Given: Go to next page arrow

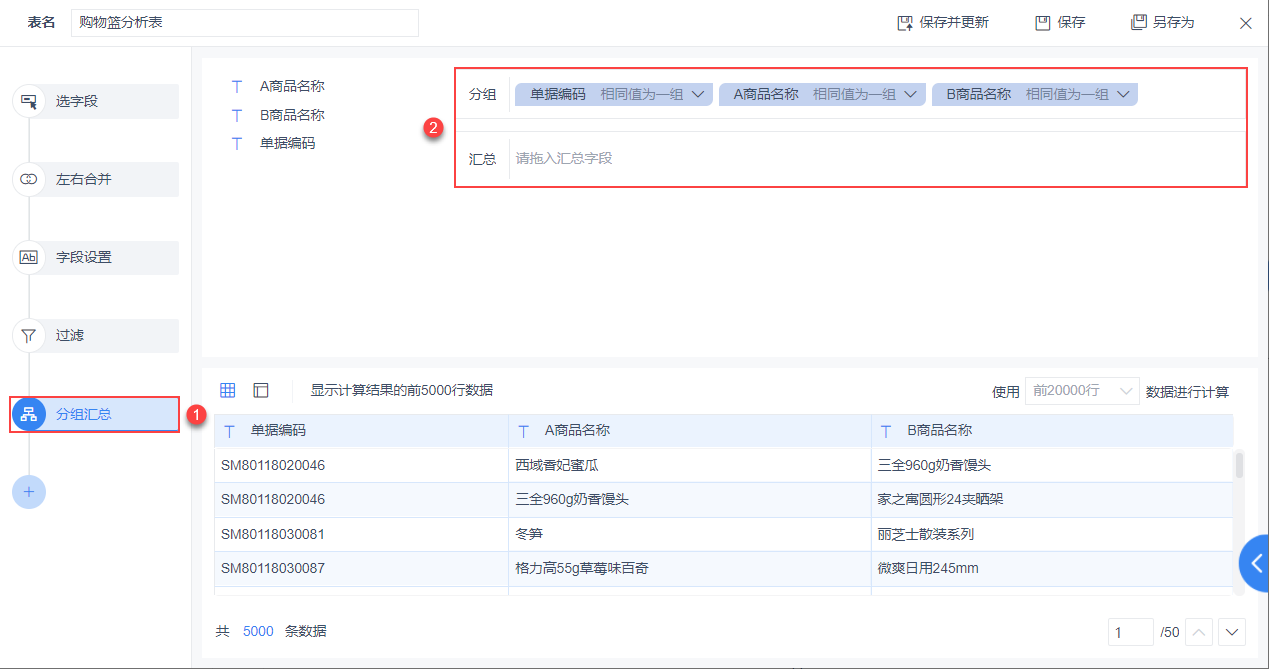Looking at the screenshot, I should click(x=1232, y=632).
